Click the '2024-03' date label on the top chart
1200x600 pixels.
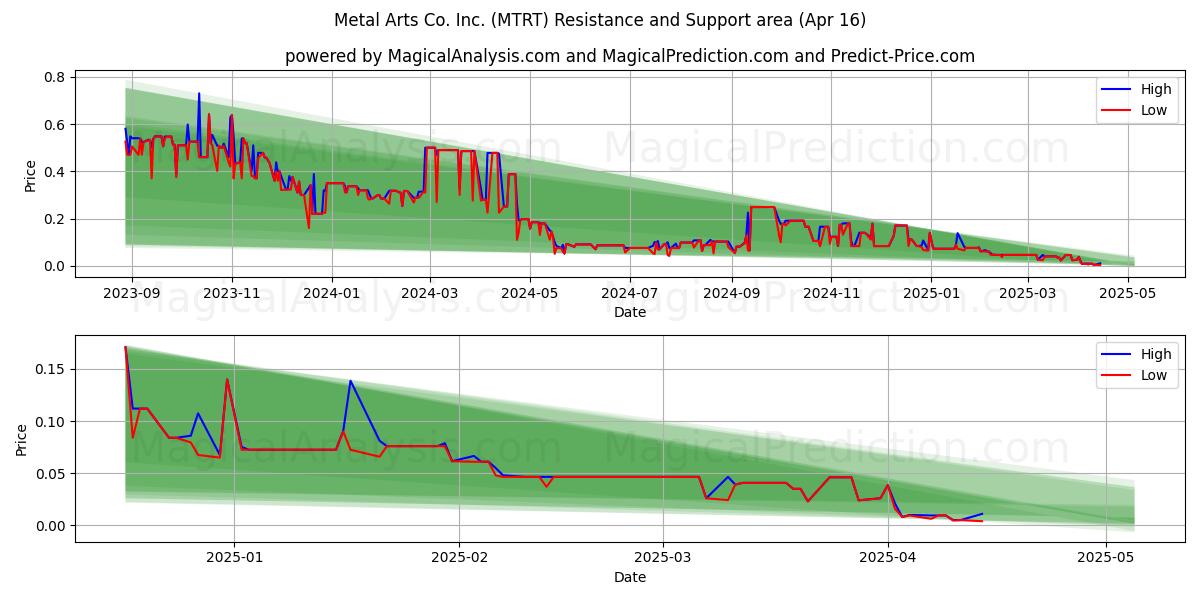[x=430, y=293]
